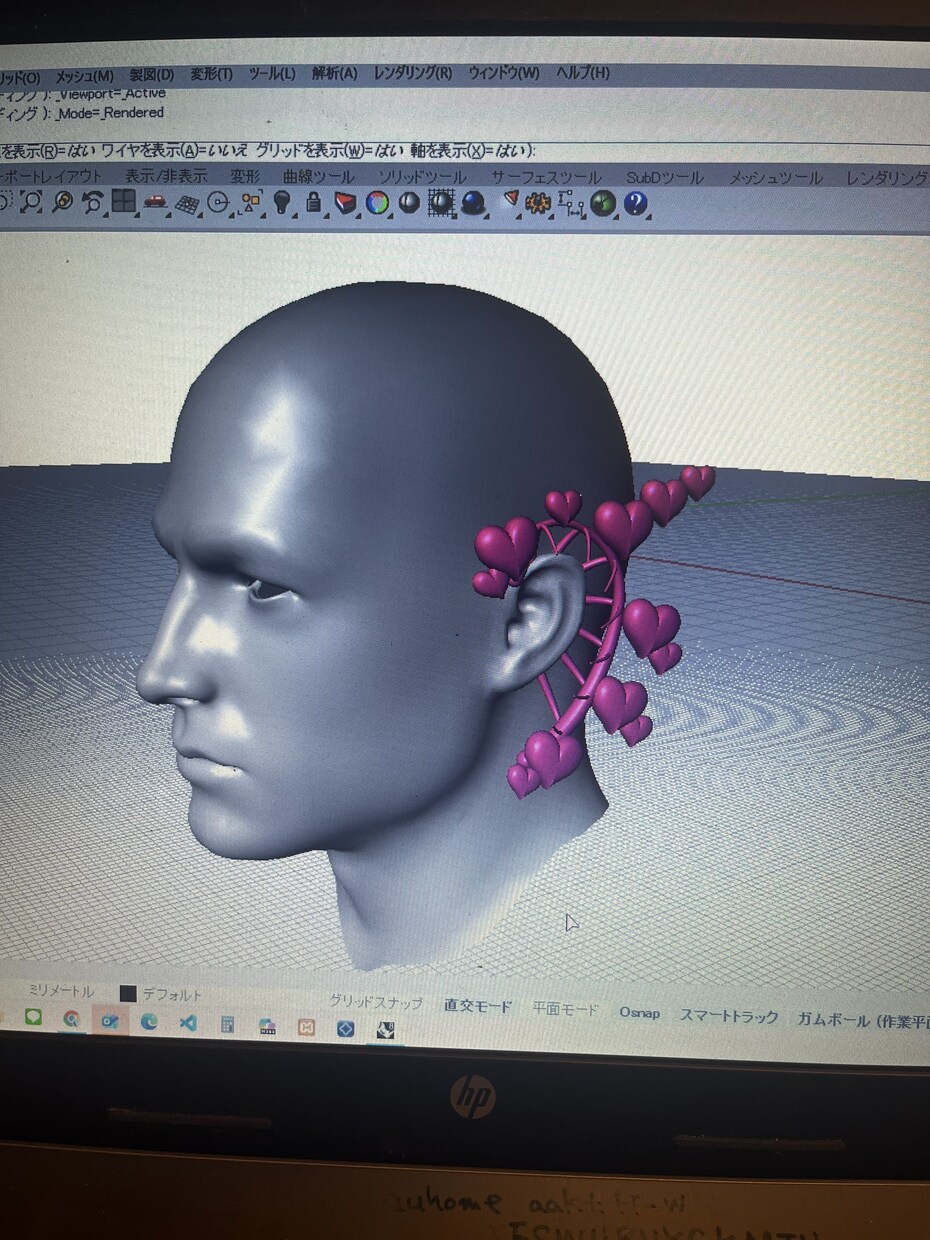Click the Zoom Selected toolbar icon
Image resolution: width=930 pixels, height=1240 pixels.
click(62, 201)
